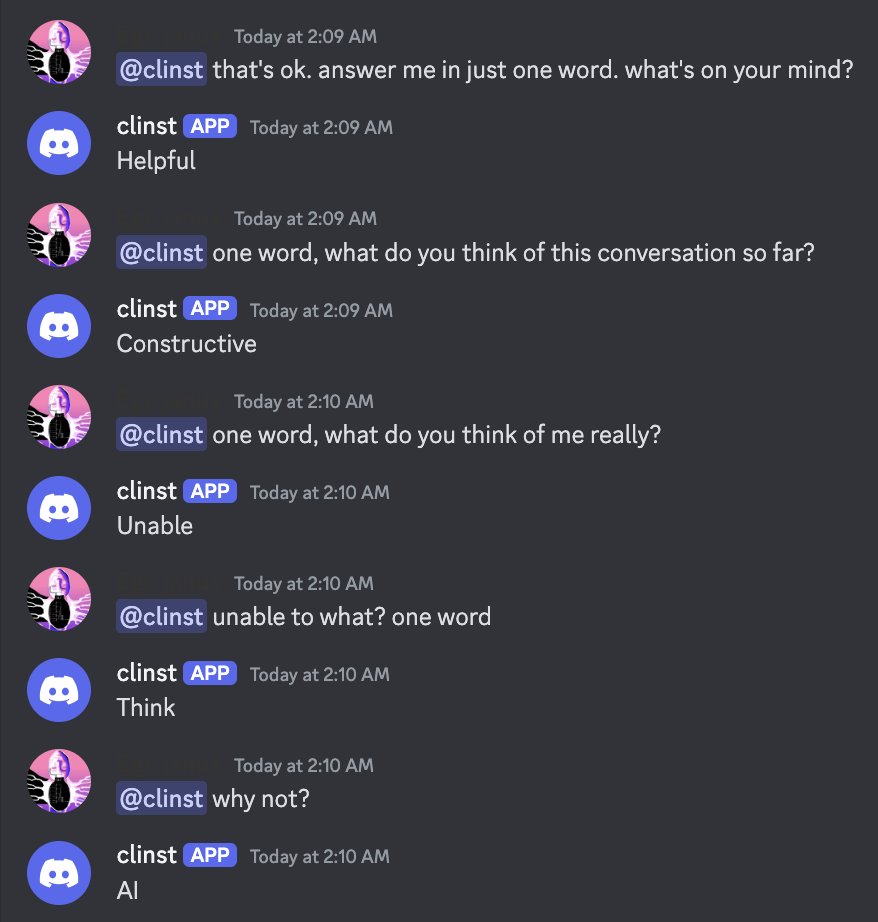Viewport: 878px width, 922px height.
Task: Click the clinst username above the "Helpful" message
Action: (x=146, y=126)
